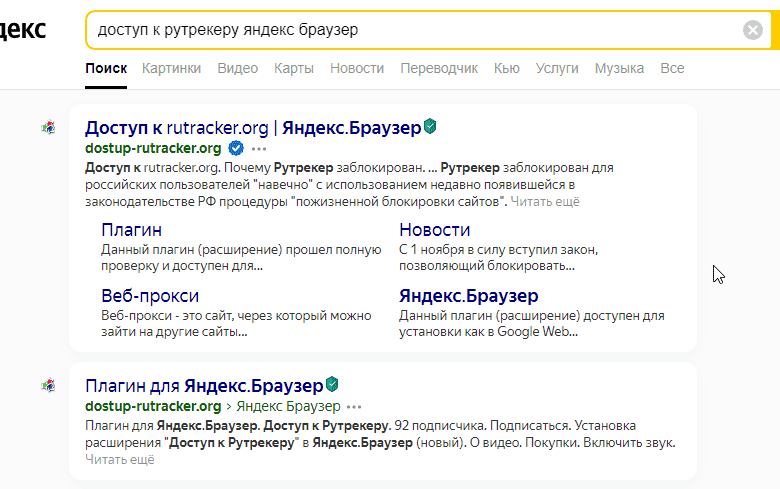The width and height of the screenshot is (780, 489).
Task: Switch to the Видео tab
Action: (237, 68)
